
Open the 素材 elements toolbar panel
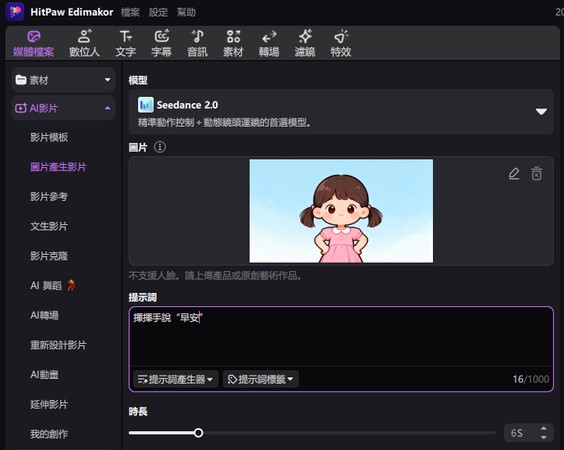tap(233, 44)
